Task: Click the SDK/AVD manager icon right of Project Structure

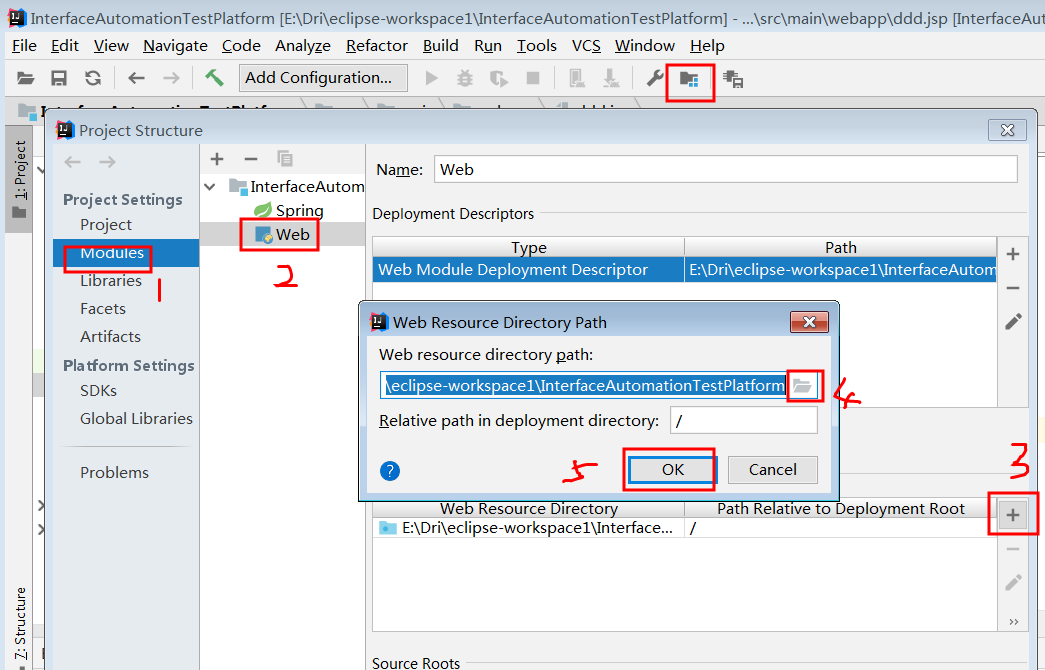Action: tap(733, 79)
